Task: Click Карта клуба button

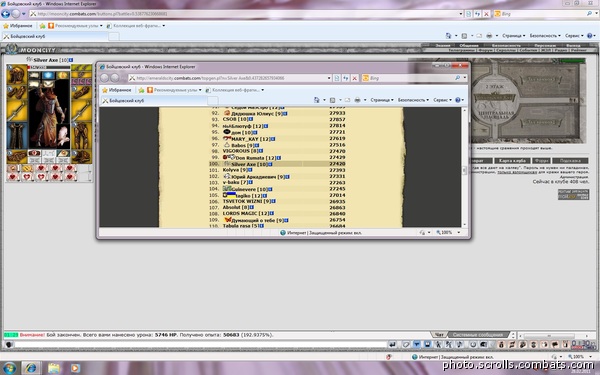Action: 512,161
